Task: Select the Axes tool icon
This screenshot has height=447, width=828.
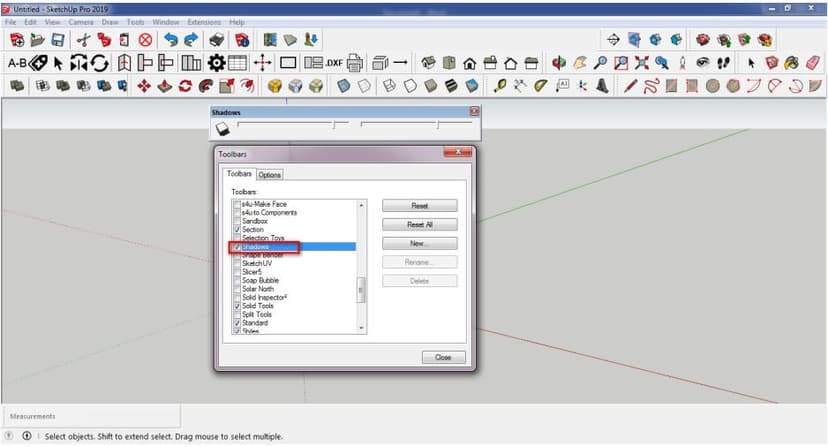Action: pyautogui.click(x=582, y=86)
